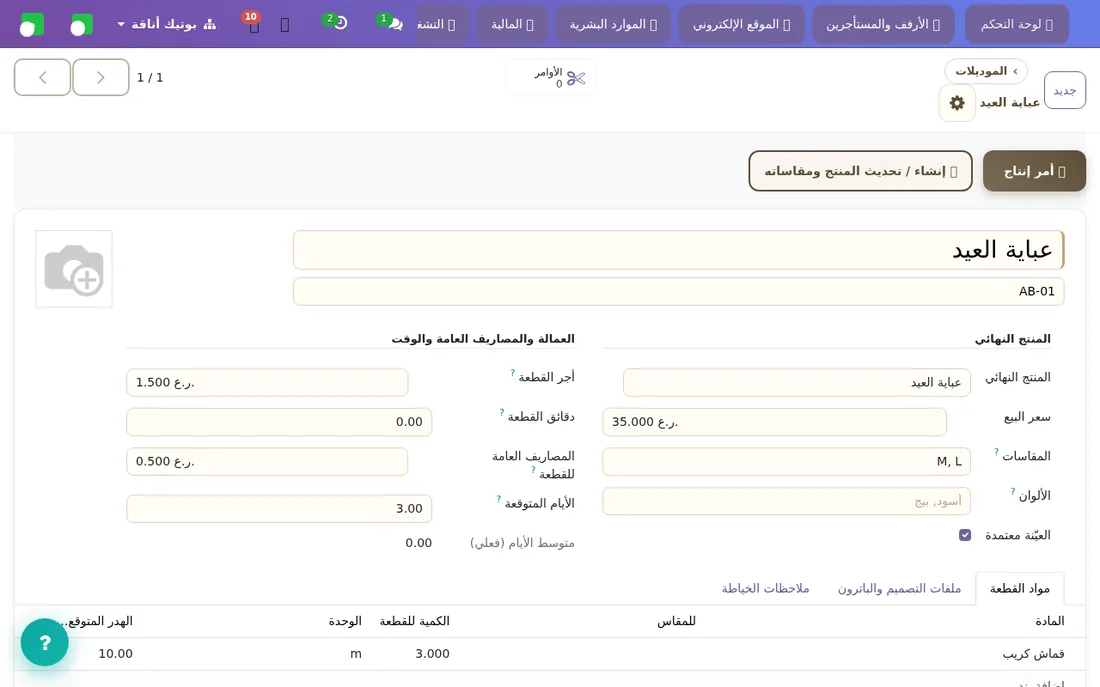This screenshot has width=1100, height=687.
Task: Click متوسط الأيام (فعلي) value 0.00
Action: click(x=418, y=543)
